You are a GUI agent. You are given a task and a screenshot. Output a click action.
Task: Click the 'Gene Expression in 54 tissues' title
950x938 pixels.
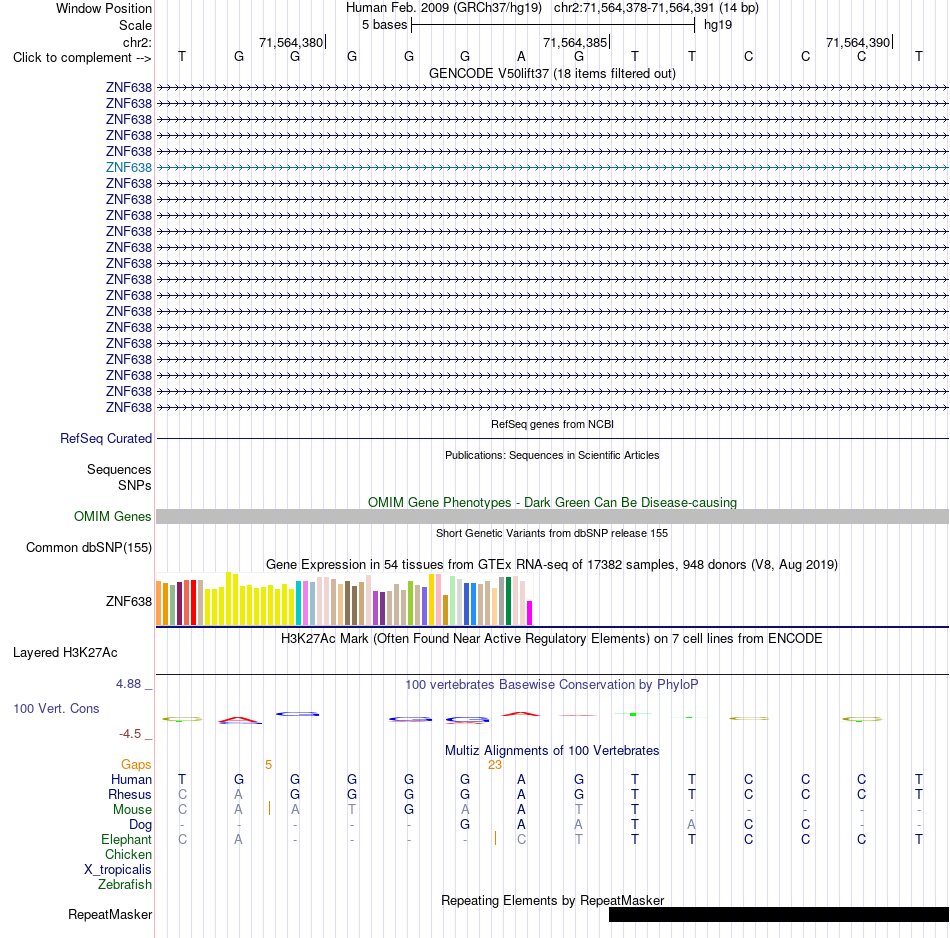tap(552, 564)
